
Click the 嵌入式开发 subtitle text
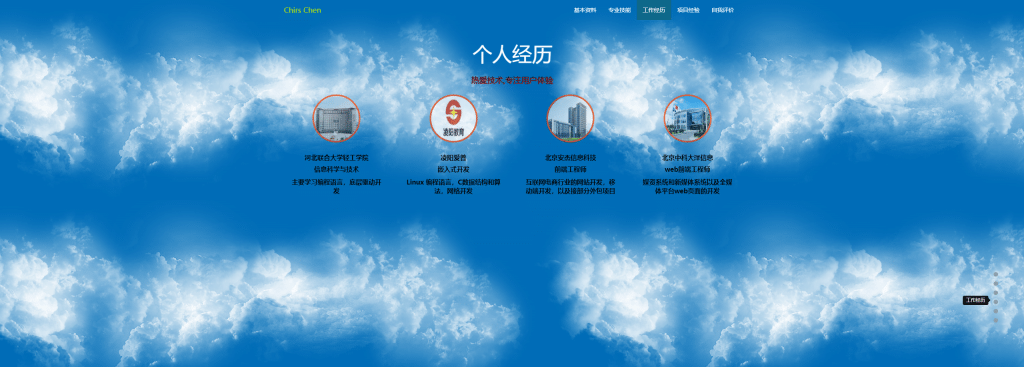point(453,169)
